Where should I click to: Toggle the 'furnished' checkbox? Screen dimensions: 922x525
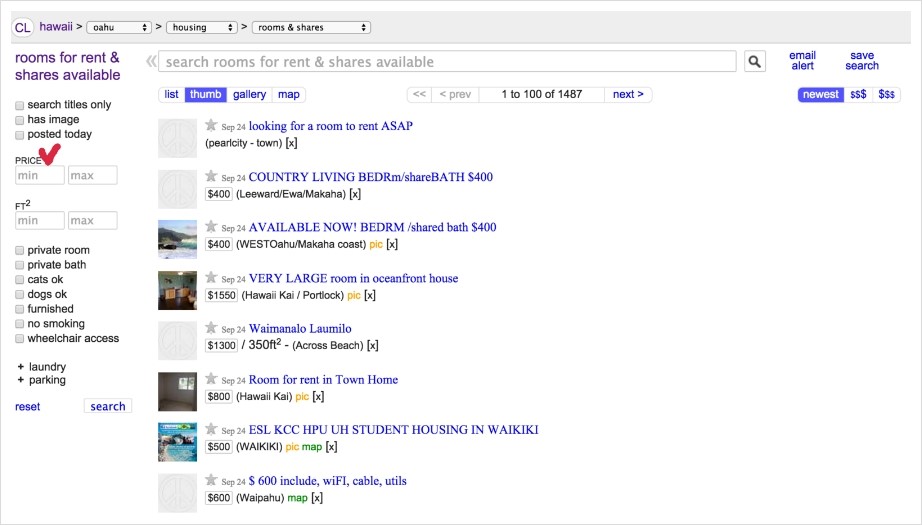(x=20, y=309)
